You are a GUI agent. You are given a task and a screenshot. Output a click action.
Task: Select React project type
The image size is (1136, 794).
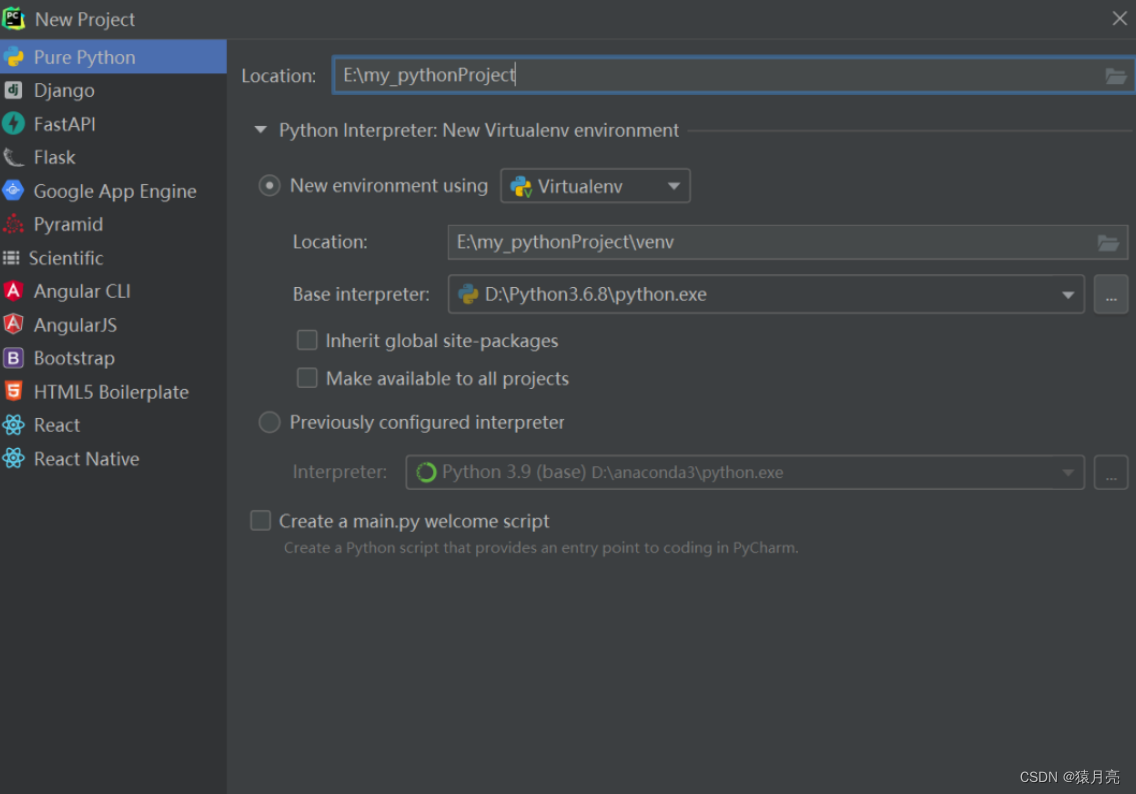[x=113, y=425]
